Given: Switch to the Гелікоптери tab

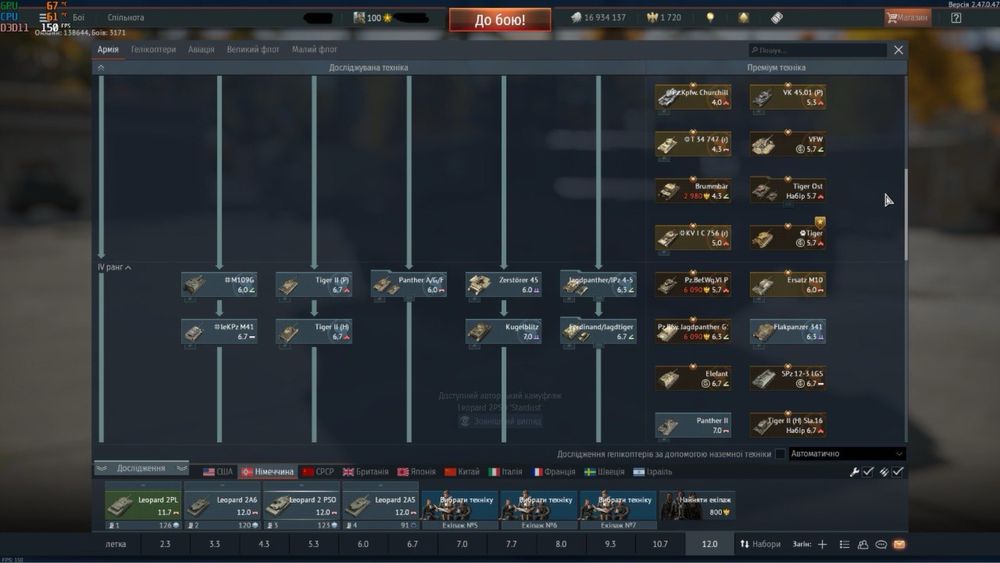Looking at the screenshot, I should pos(153,49).
